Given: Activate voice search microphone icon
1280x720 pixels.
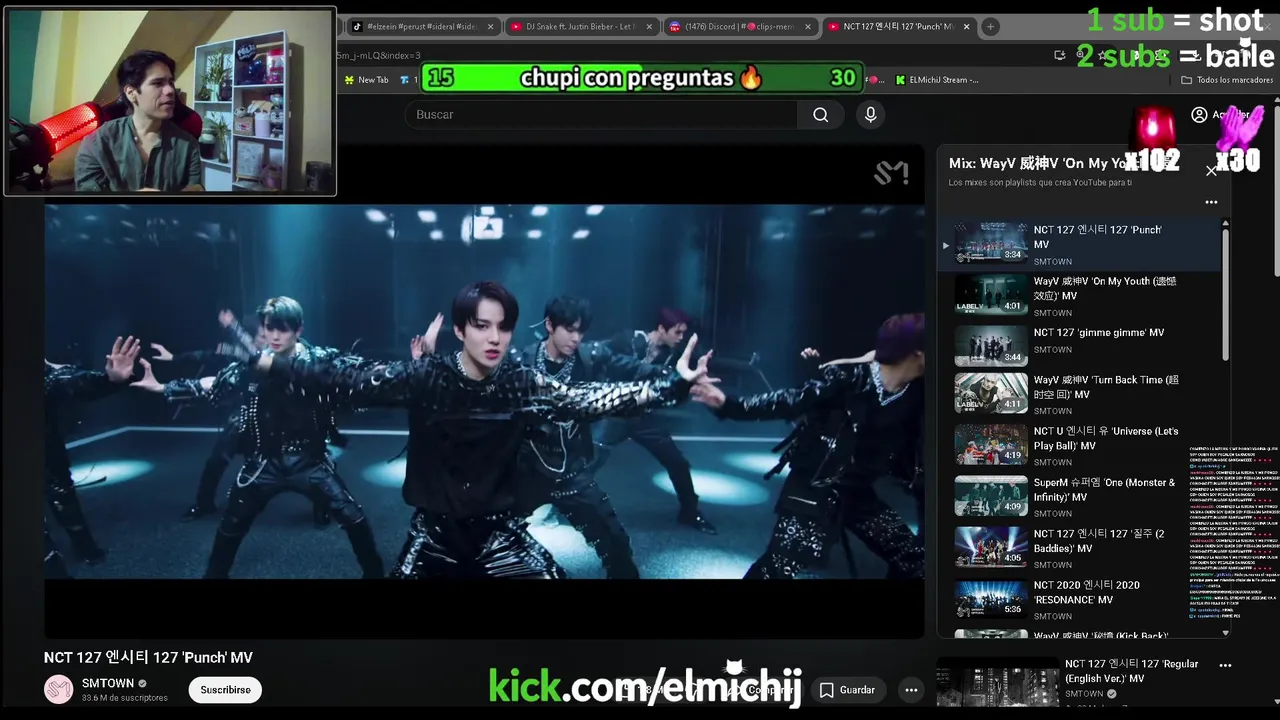Looking at the screenshot, I should coord(870,115).
